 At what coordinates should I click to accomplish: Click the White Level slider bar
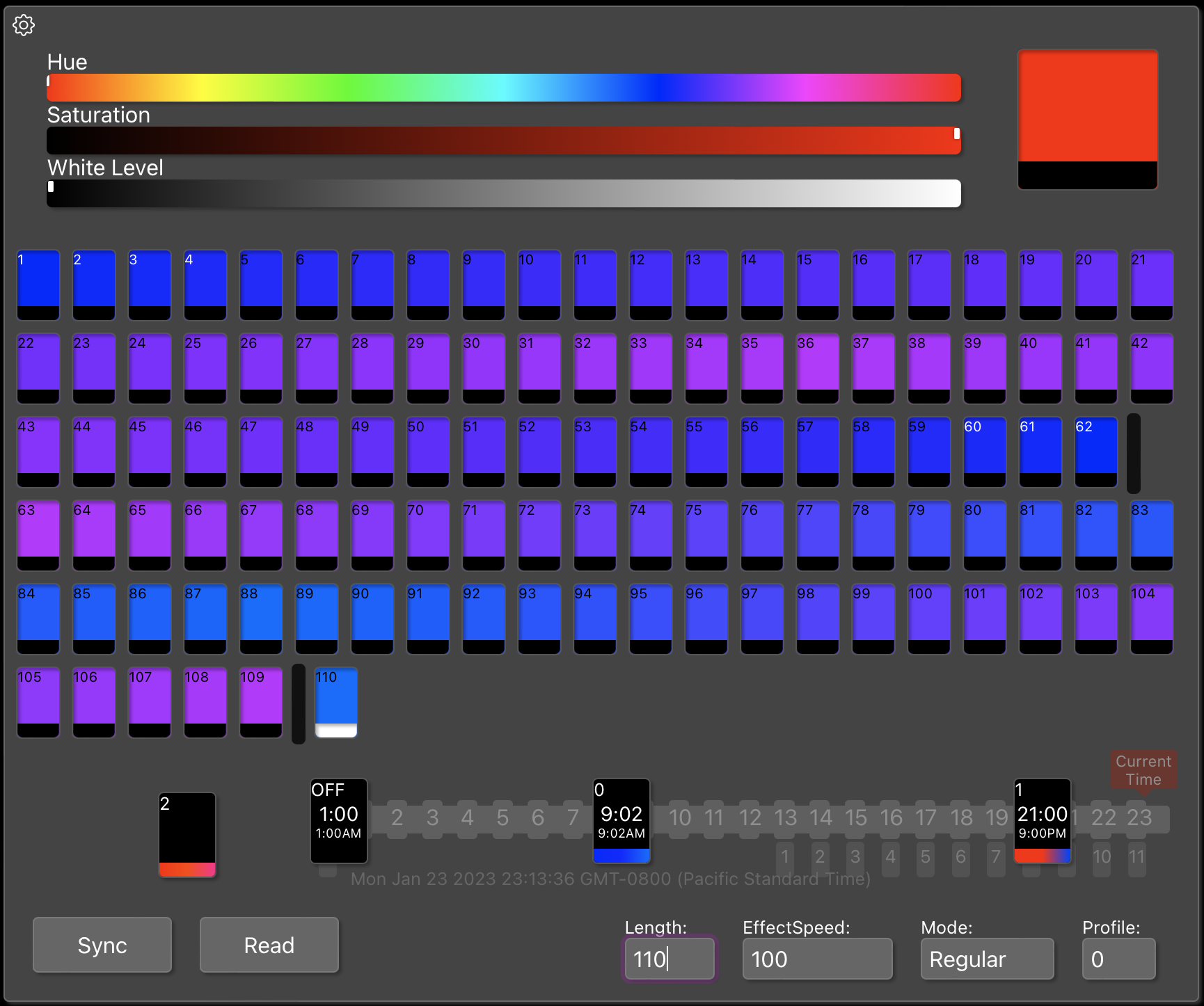coord(504,193)
